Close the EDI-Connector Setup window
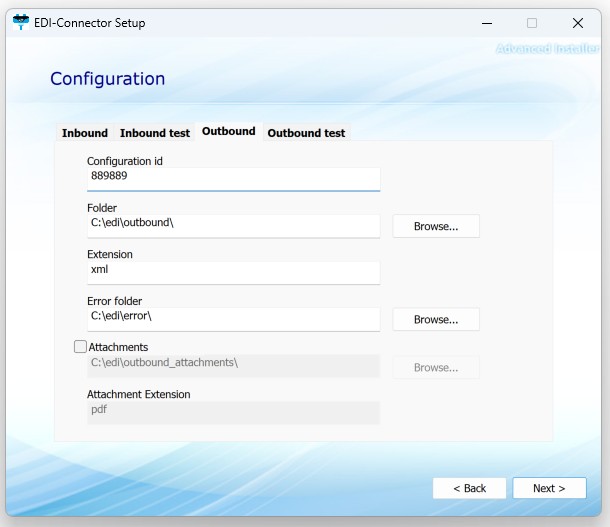Image resolution: width=610 pixels, height=527 pixels. pyautogui.click(x=578, y=23)
